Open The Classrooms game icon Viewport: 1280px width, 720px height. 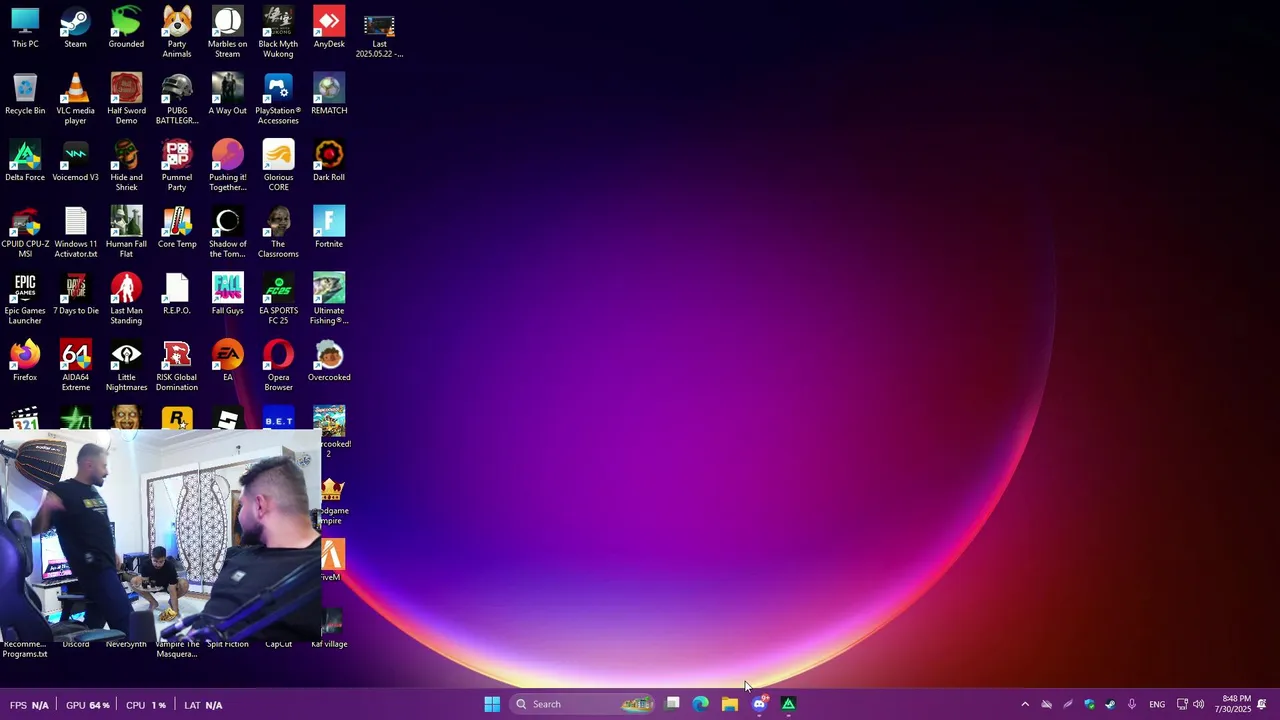(x=278, y=233)
